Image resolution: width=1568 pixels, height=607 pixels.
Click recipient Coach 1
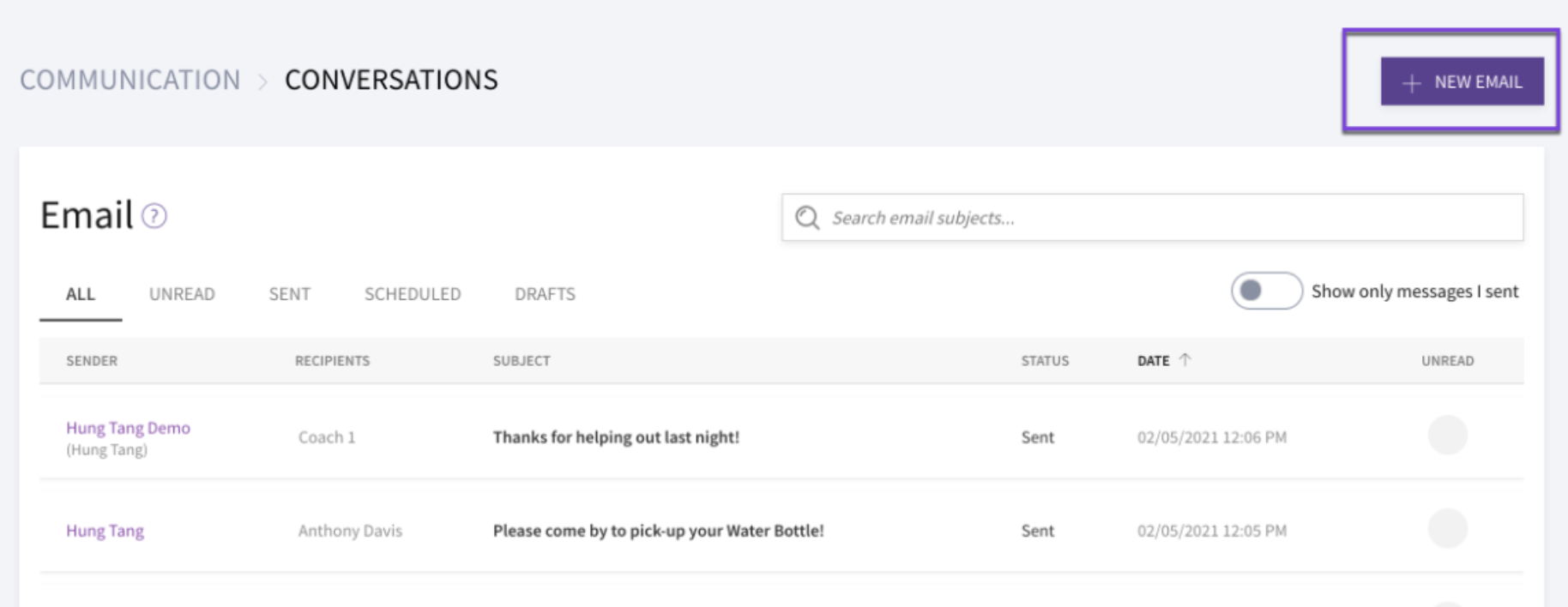[x=327, y=437]
